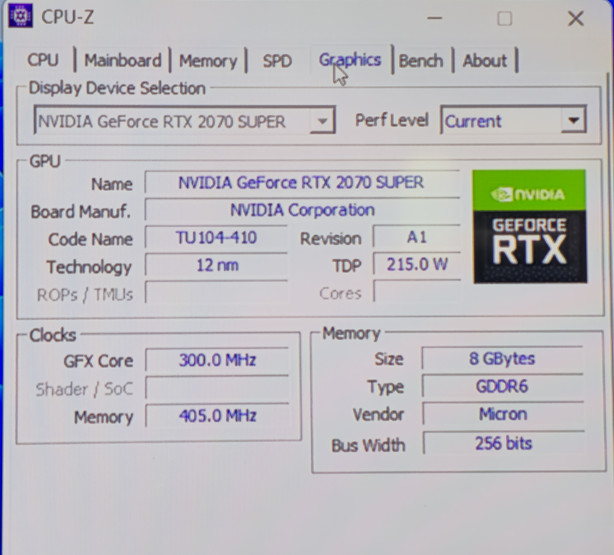Open the Mainboard tab
This screenshot has width=614, height=555.
122,60
